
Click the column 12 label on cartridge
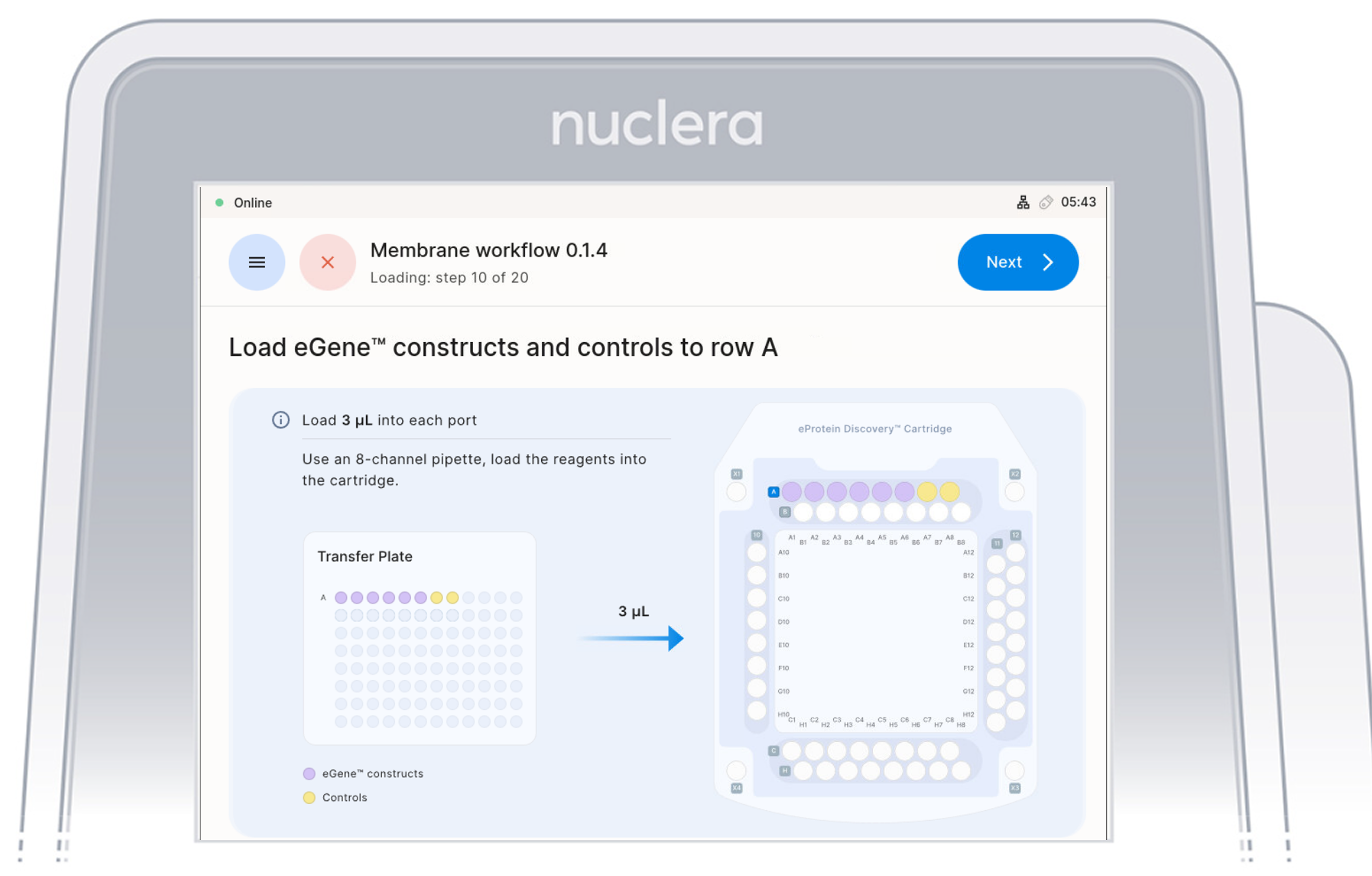tap(1015, 535)
